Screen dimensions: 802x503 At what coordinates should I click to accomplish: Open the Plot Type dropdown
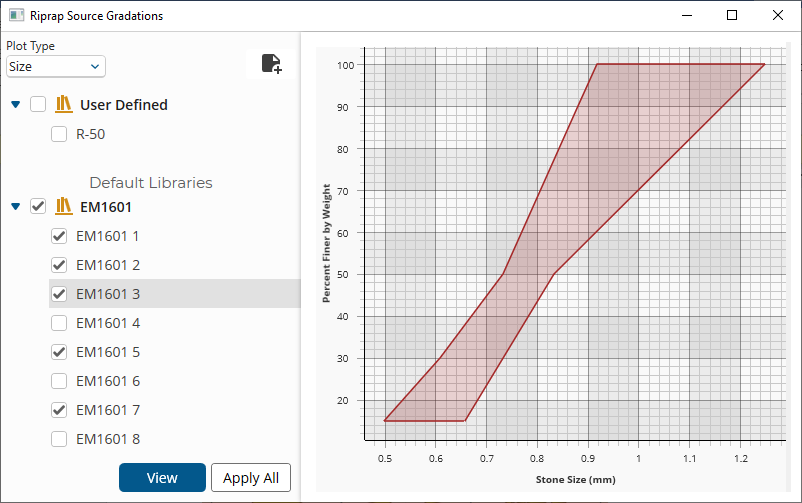[55, 67]
